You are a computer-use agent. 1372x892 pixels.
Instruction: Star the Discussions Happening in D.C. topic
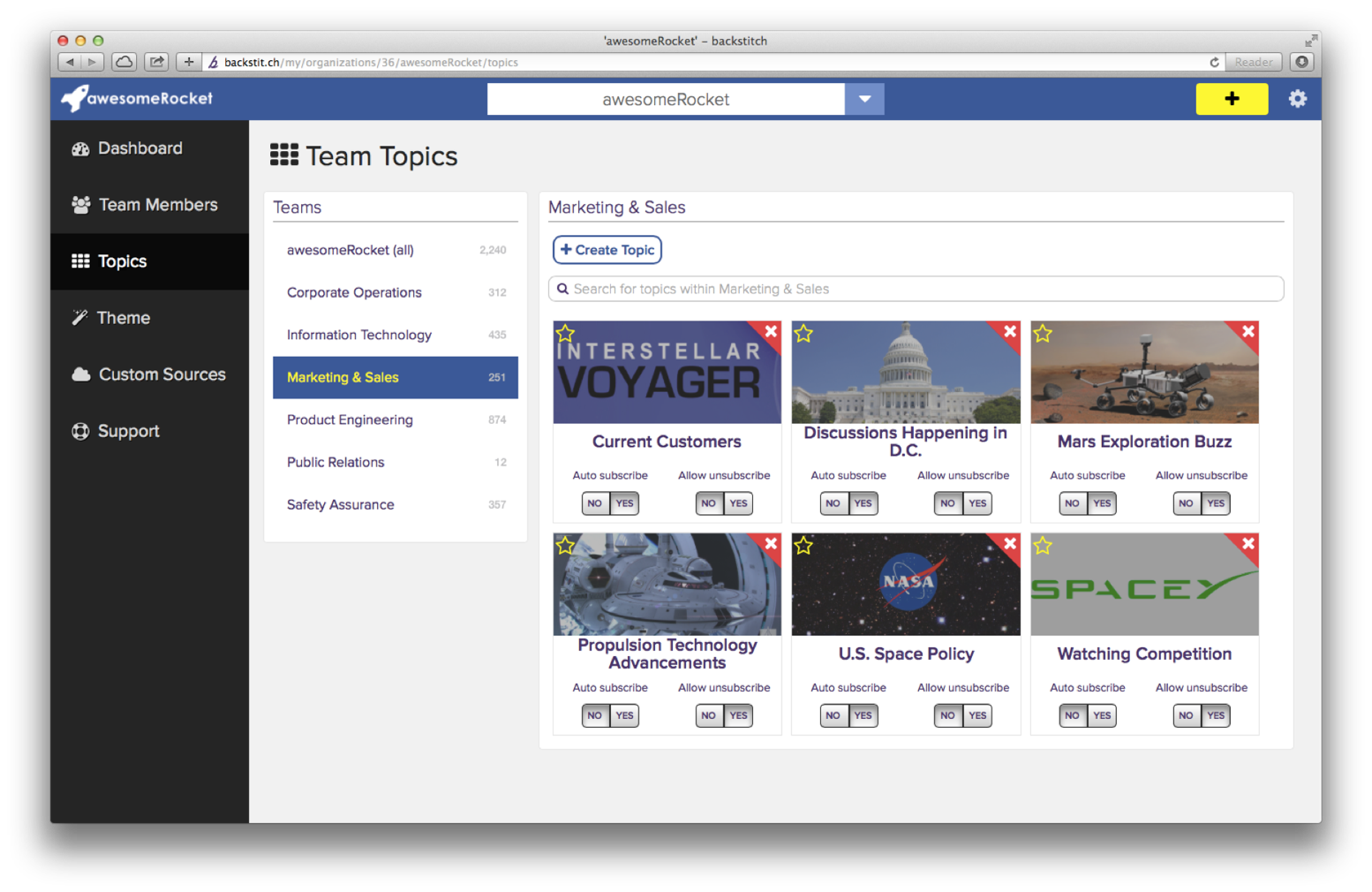tap(803, 334)
